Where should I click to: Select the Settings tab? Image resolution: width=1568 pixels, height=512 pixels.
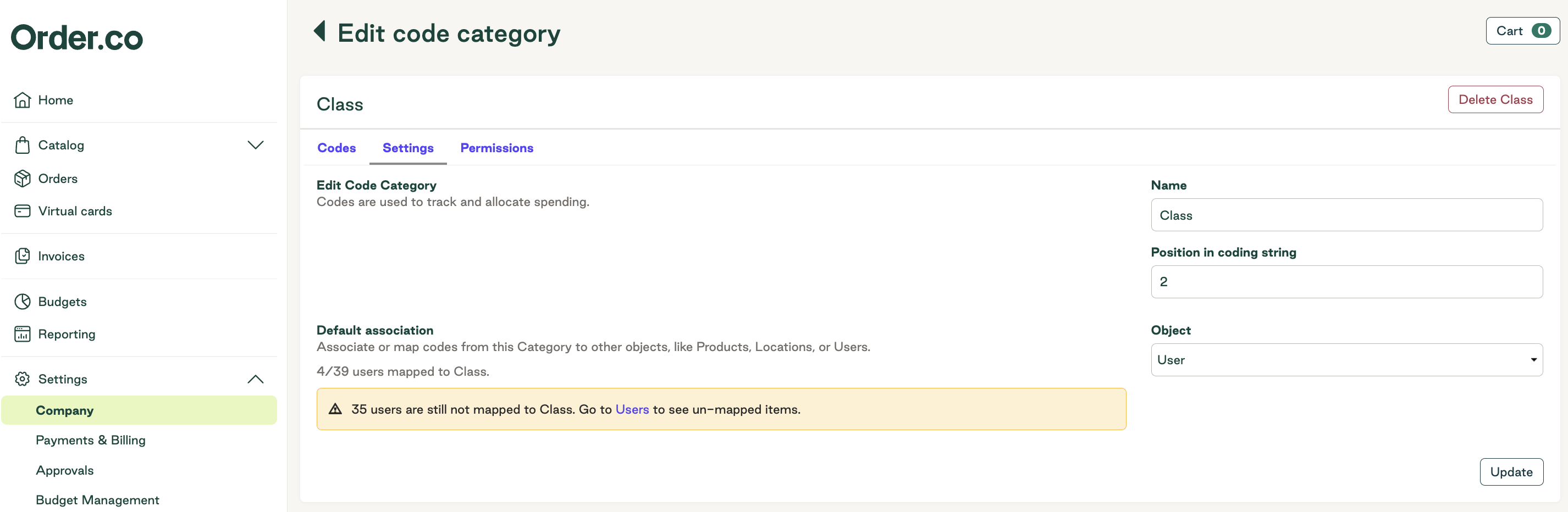(x=408, y=148)
